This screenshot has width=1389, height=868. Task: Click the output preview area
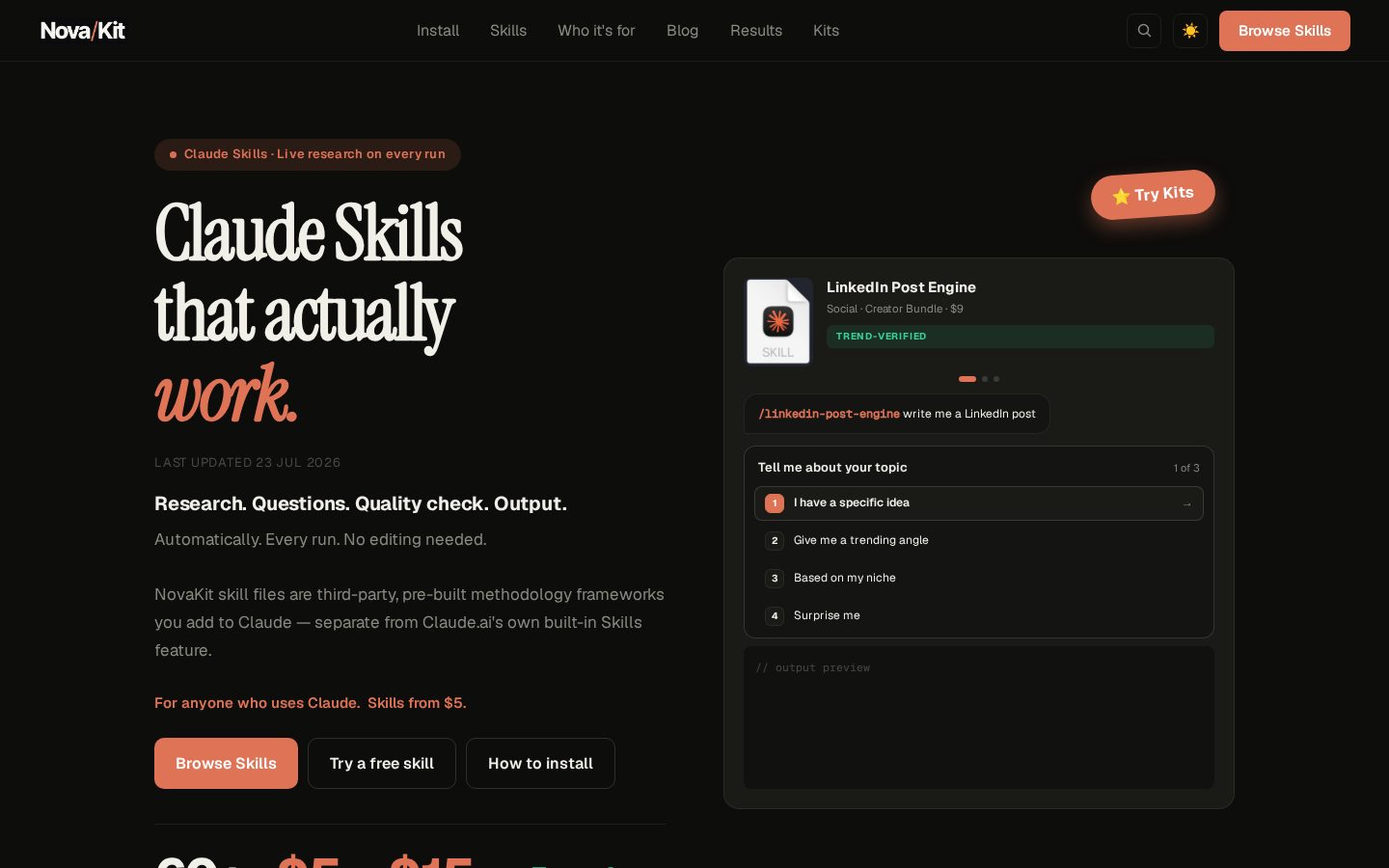(979, 718)
